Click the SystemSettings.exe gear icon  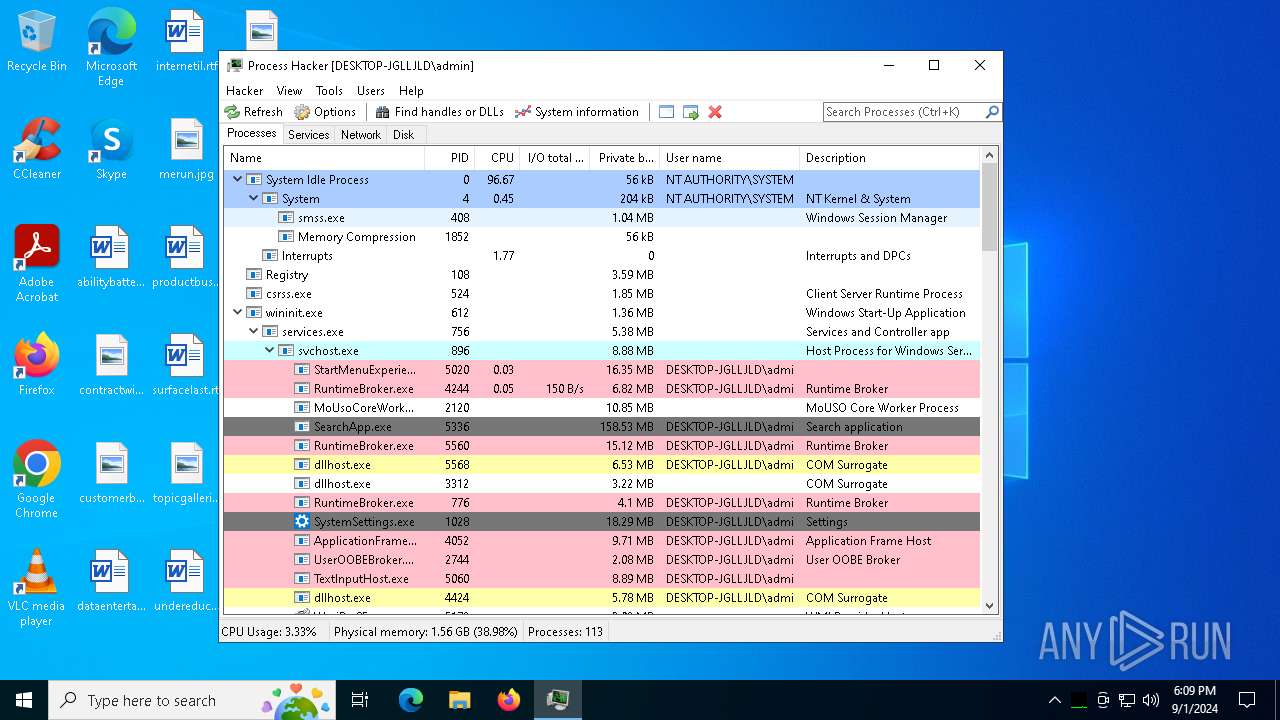(302, 522)
